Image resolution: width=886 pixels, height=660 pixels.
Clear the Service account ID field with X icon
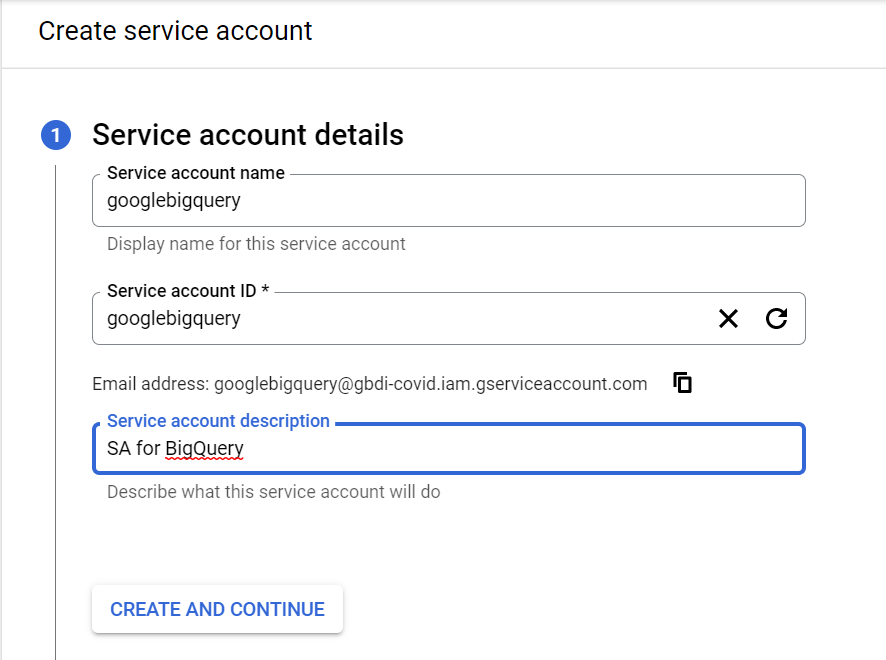(x=728, y=319)
